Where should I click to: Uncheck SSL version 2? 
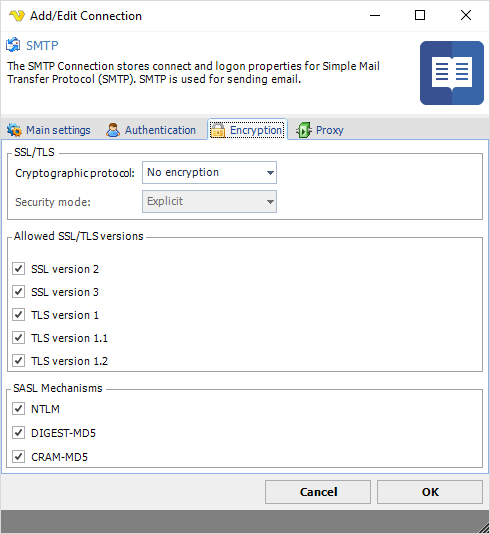(18, 269)
